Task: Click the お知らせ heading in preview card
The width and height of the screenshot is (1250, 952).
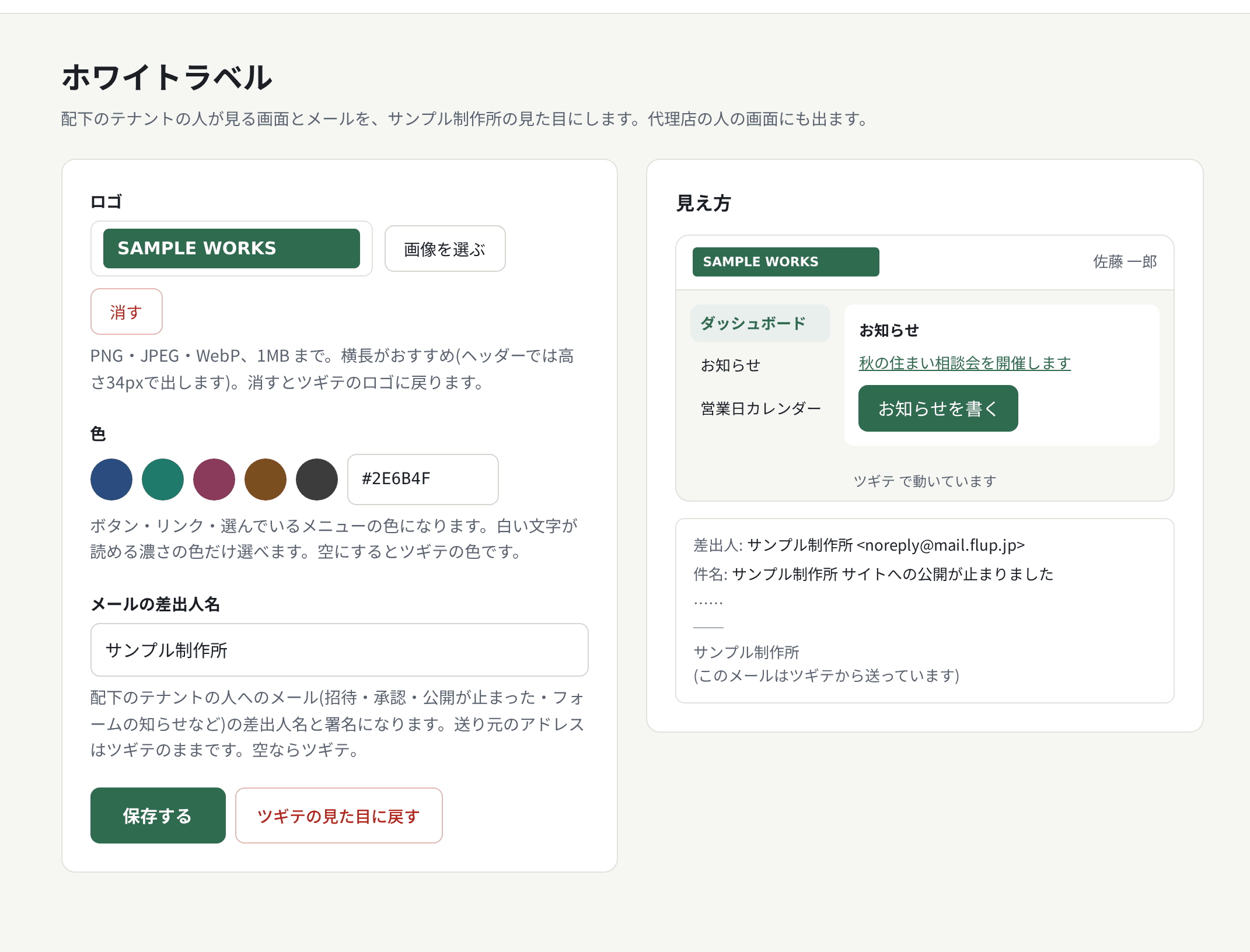Action: pyautogui.click(x=889, y=331)
